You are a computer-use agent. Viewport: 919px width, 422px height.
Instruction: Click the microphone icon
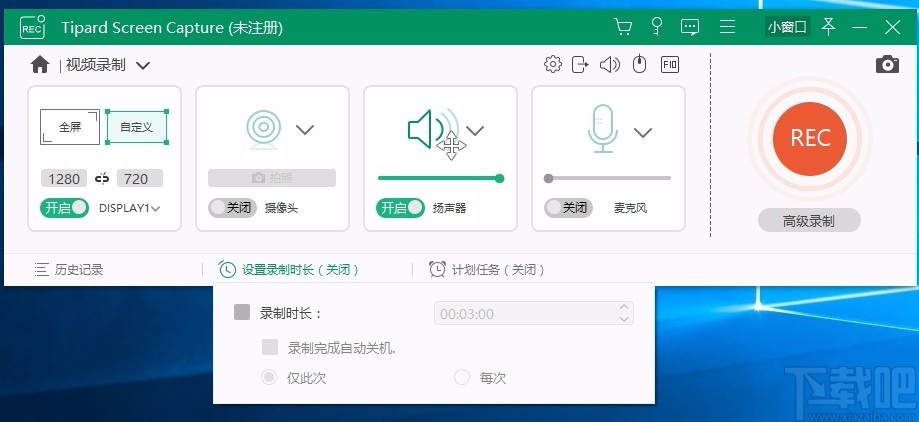pyautogui.click(x=603, y=129)
